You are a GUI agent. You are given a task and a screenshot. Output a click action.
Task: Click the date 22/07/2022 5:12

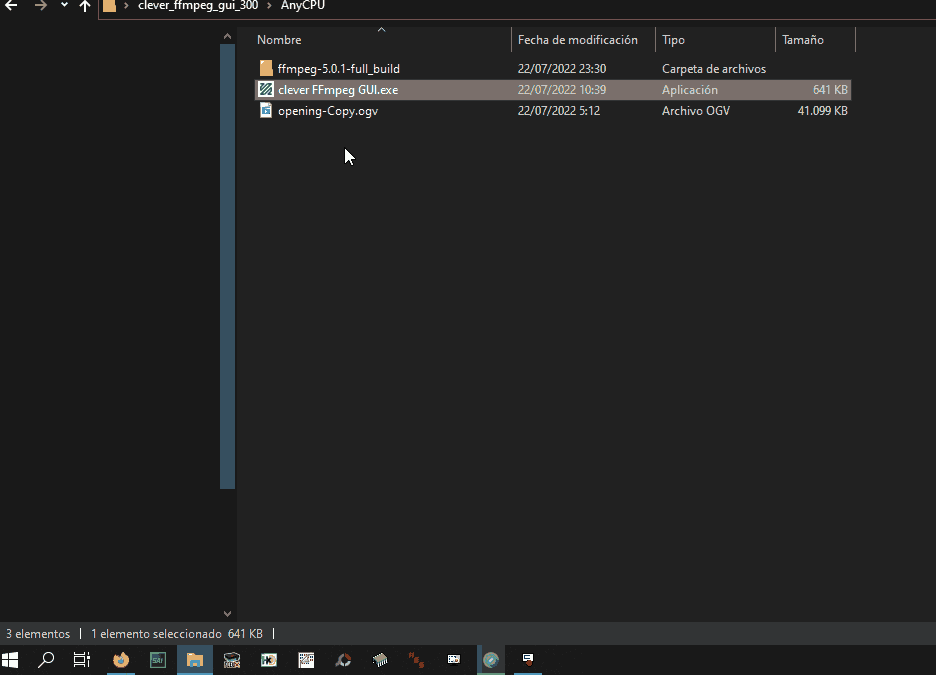point(559,110)
